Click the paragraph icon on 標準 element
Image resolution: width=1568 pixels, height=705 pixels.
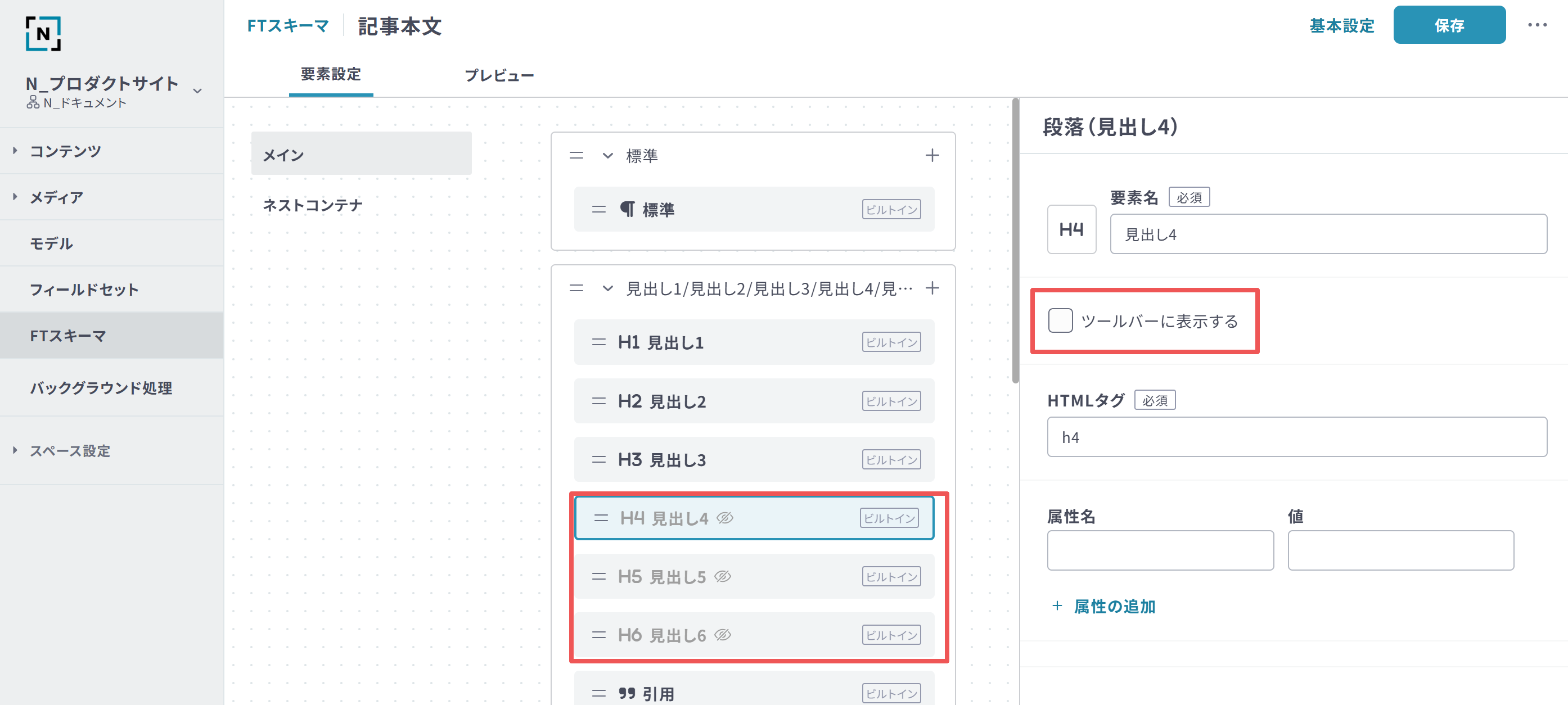627,210
